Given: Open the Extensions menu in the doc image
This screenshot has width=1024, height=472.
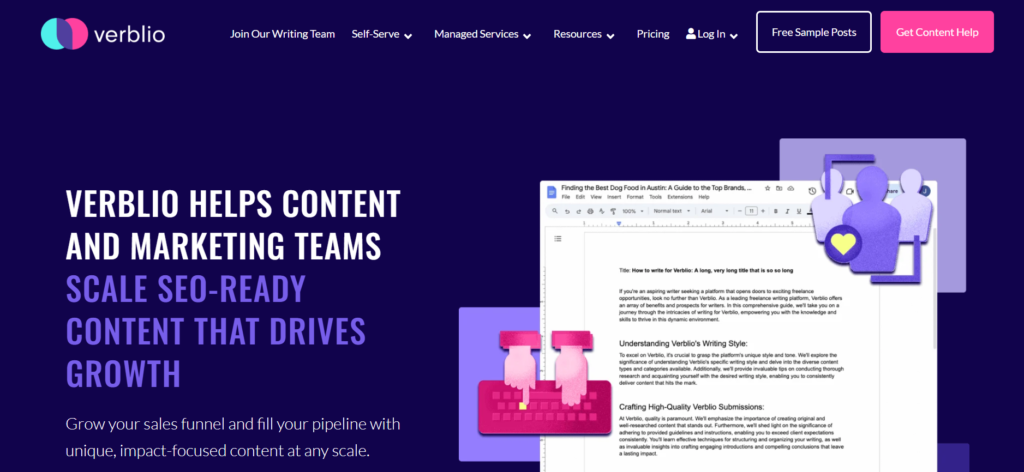Looking at the screenshot, I should click(x=680, y=197).
